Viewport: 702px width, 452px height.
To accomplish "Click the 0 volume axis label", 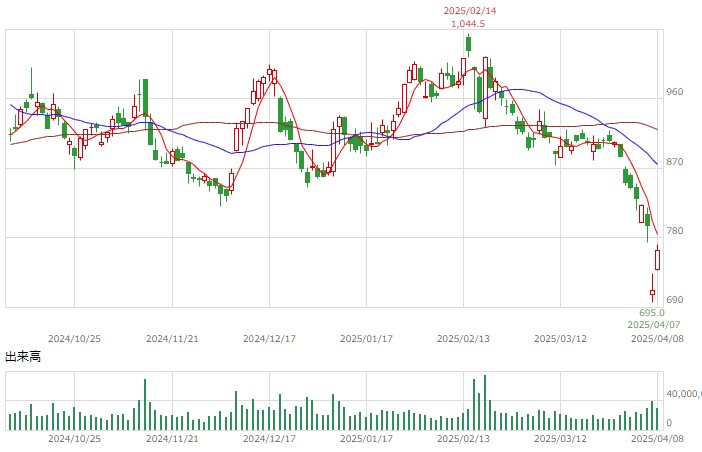I will pyautogui.click(x=669, y=422).
